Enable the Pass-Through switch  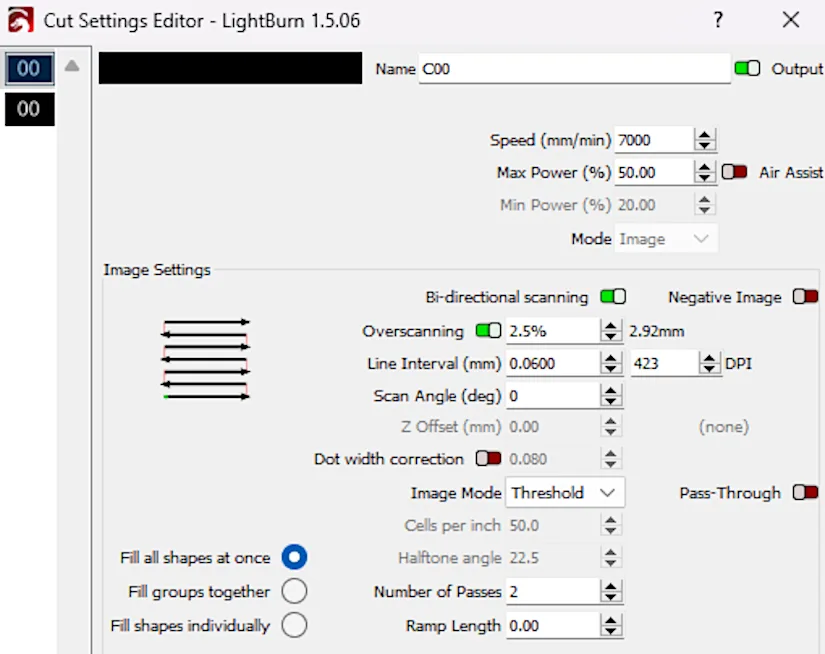806,492
